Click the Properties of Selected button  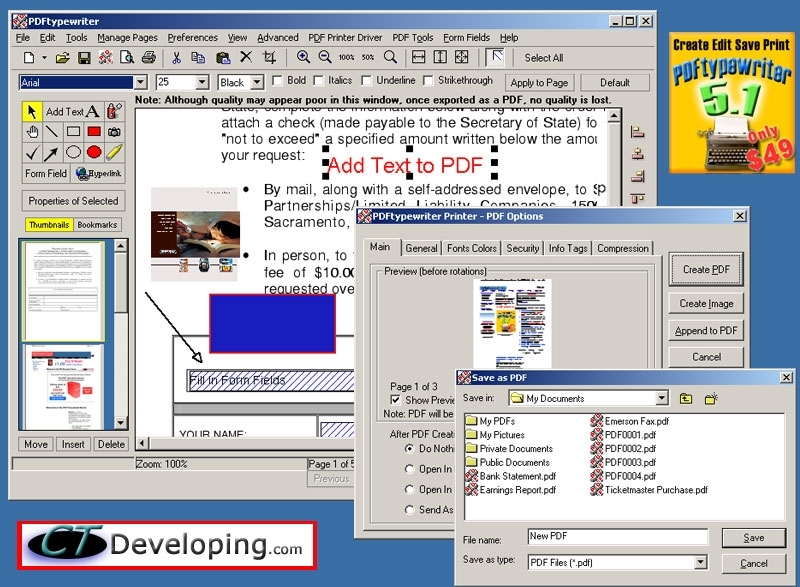(73, 201)
